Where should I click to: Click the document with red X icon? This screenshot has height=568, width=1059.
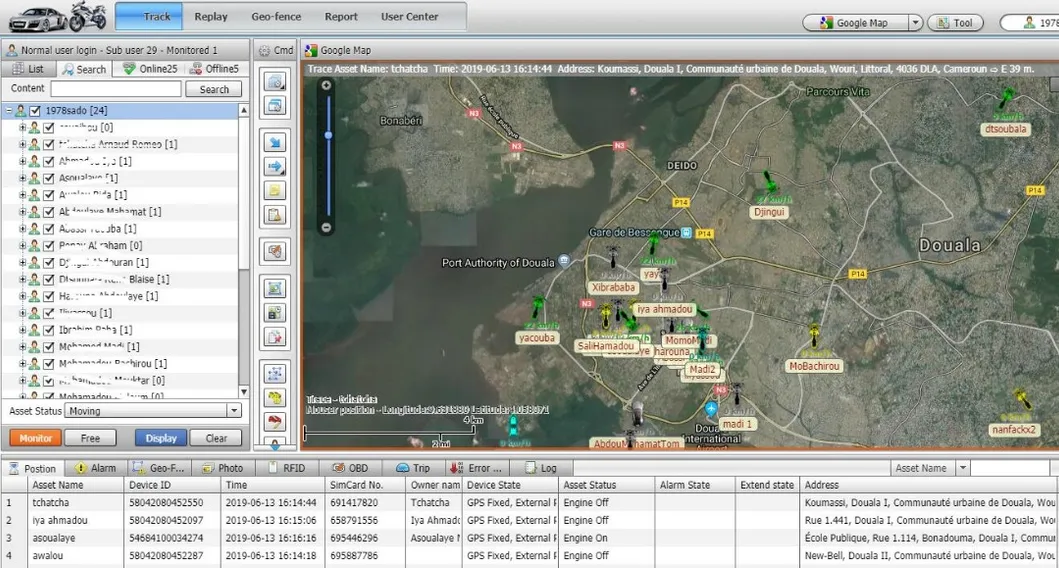(x=275, y=336)
